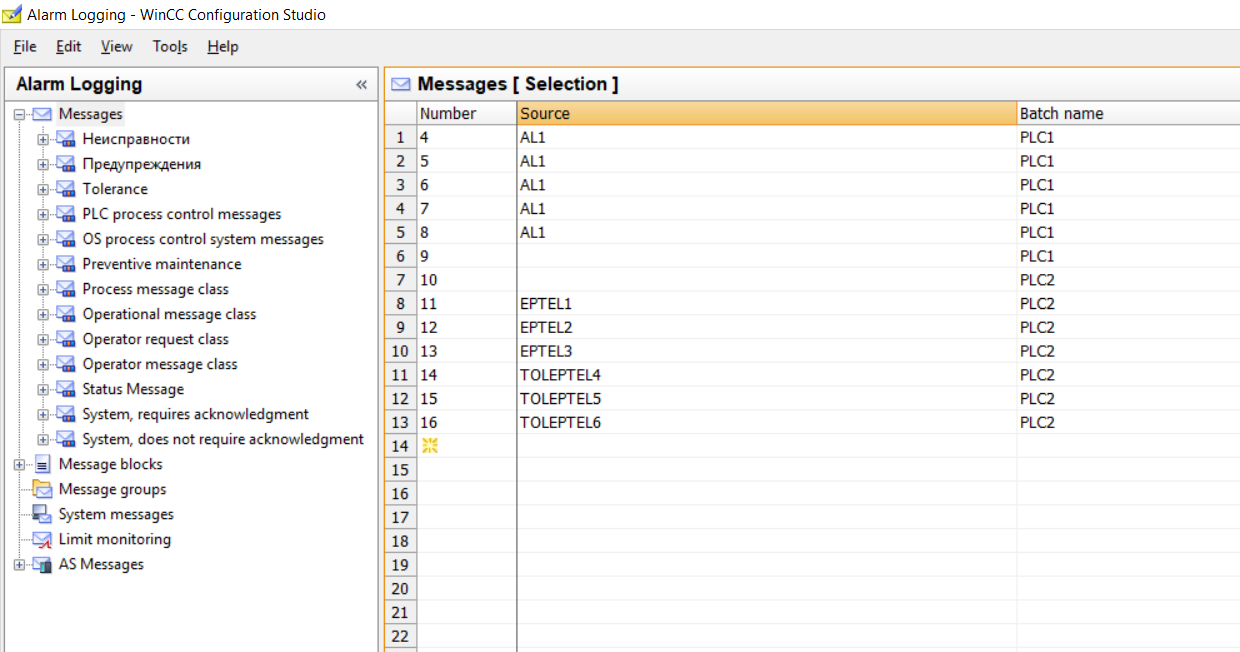Click the Message groups folder icon

42,489
